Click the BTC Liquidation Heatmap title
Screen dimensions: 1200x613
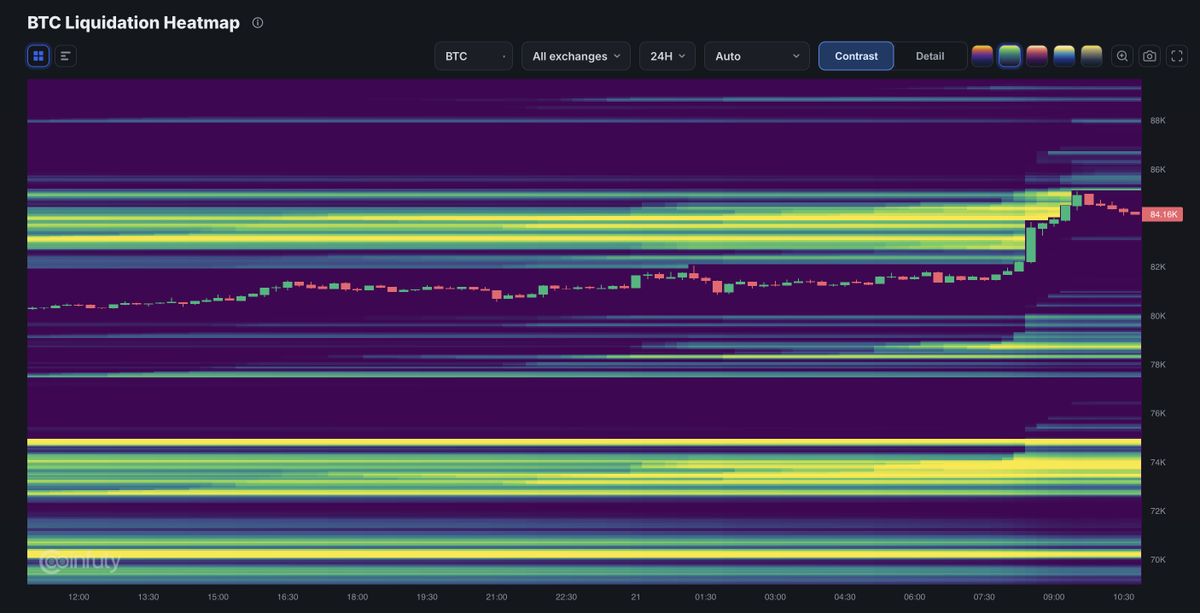[133, 22]
